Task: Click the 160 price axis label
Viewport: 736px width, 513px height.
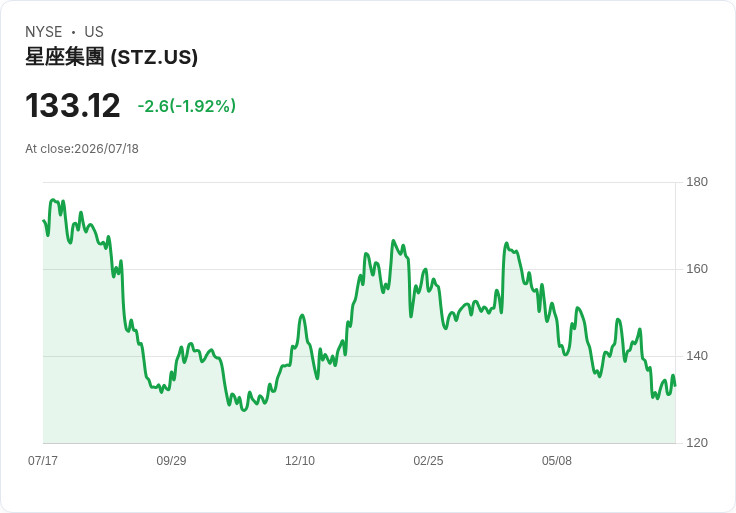Action: 697,269
